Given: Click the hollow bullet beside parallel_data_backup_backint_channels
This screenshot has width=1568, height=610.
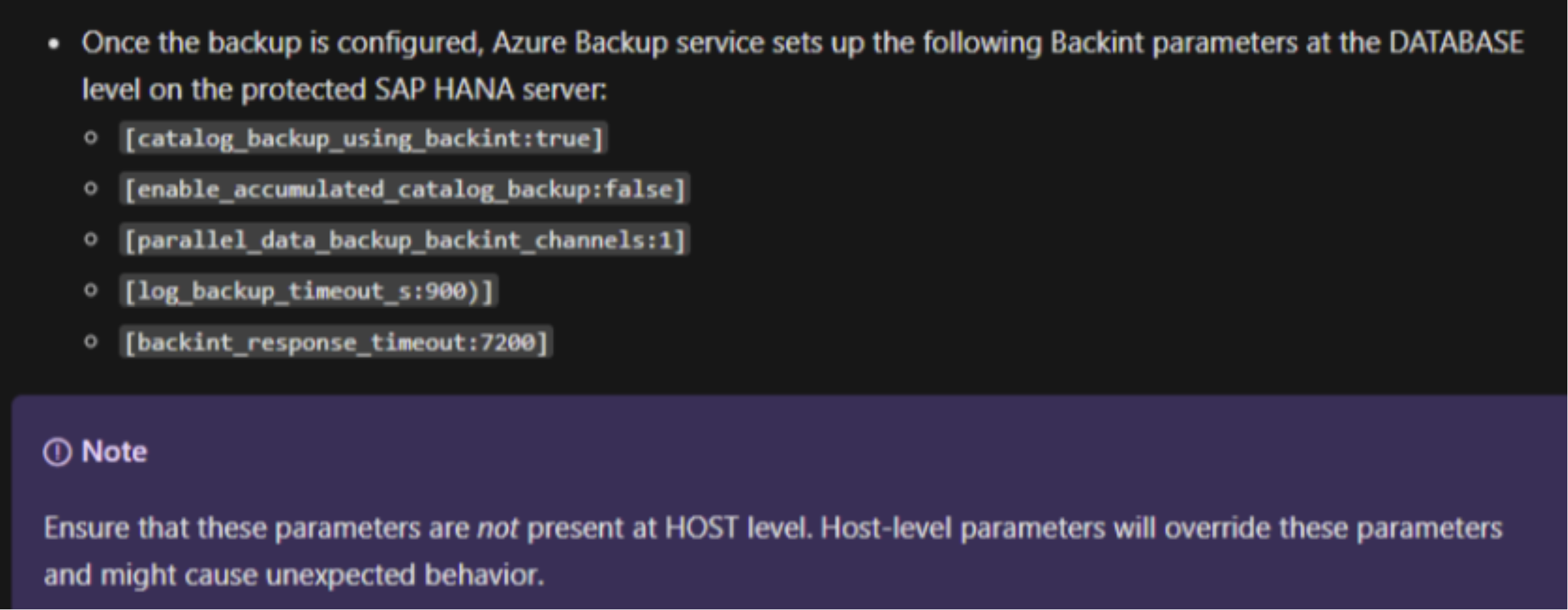Looking at the screenshot, I should (91, 240).
